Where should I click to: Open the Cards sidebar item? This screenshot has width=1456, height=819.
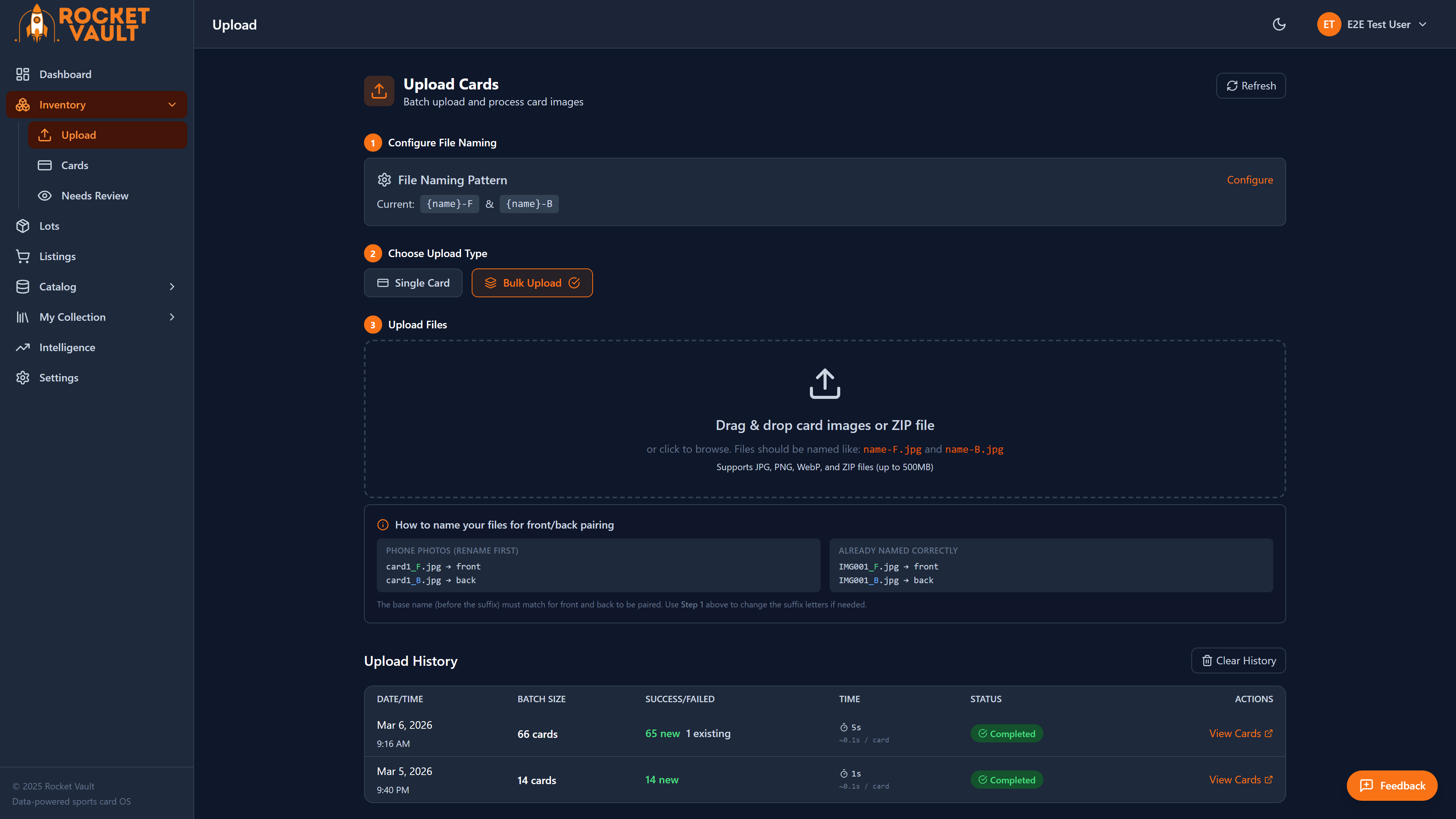pyautogui.click(x=75, y=165)
